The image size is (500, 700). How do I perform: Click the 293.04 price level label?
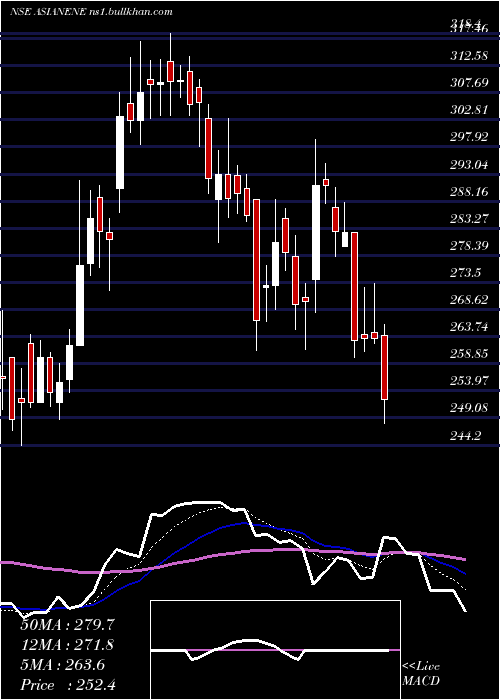point(468,165)
